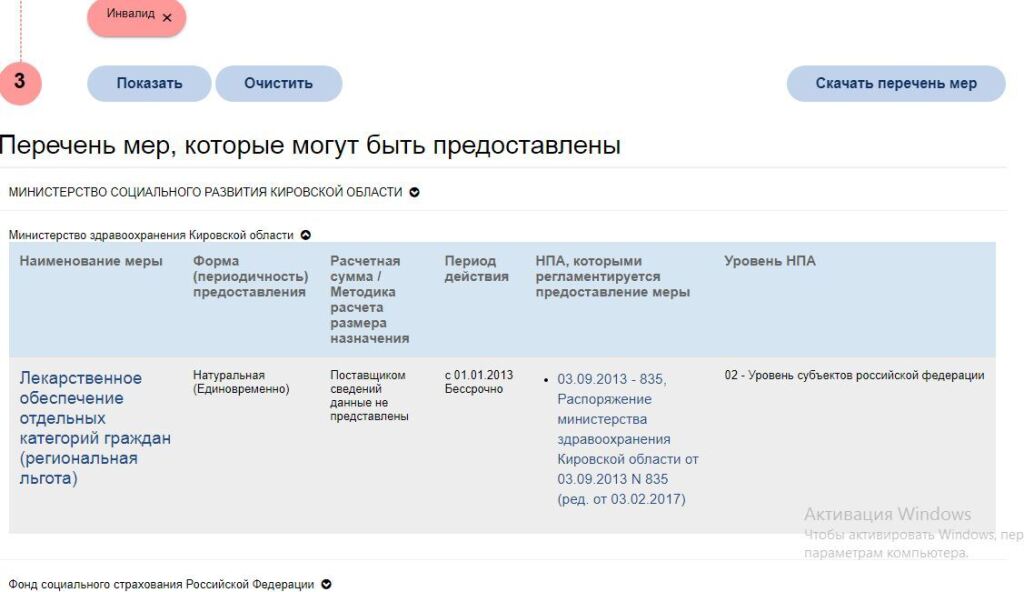
Task: Open the Фонд социального страхования Российской Федерации section title
Action: 161,584
